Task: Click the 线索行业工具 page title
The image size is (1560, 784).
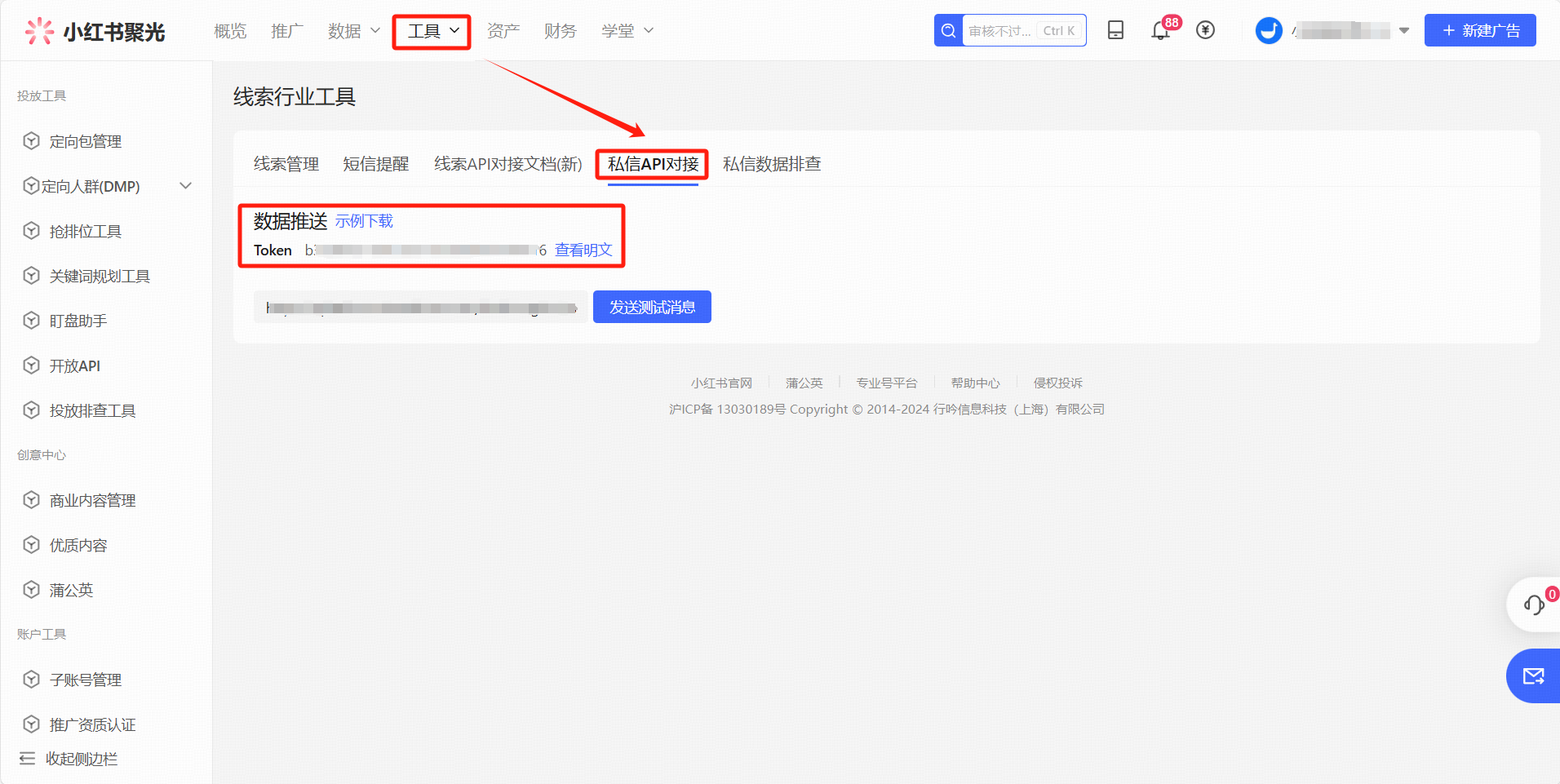Action: point(295,97)
